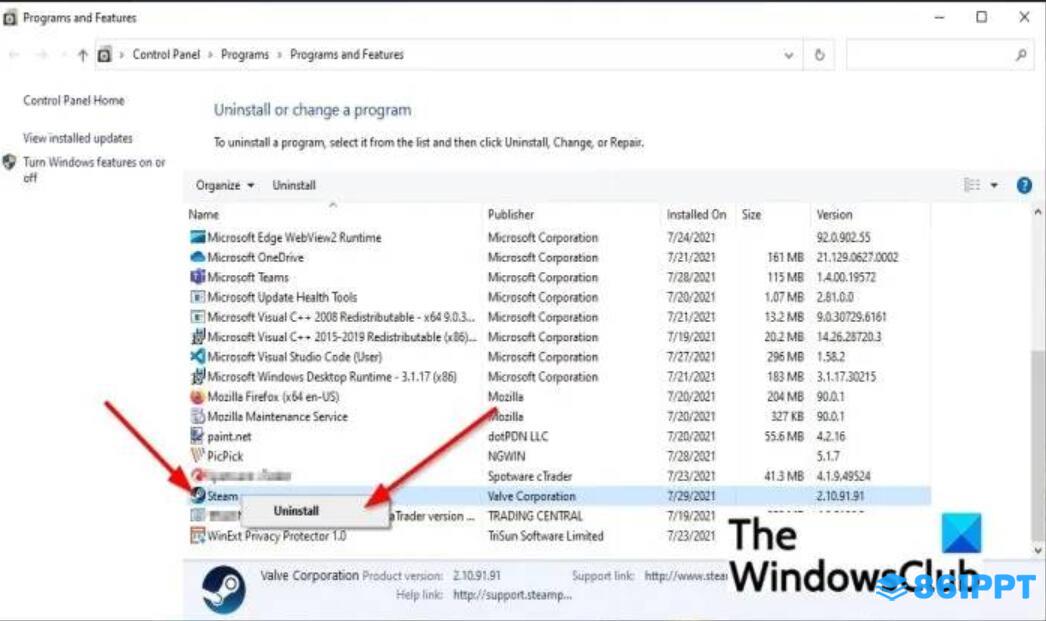1046x621 pixels.
Task: Click the Microsoft Edge WebView2 Runtime icon
Action: 197,237
